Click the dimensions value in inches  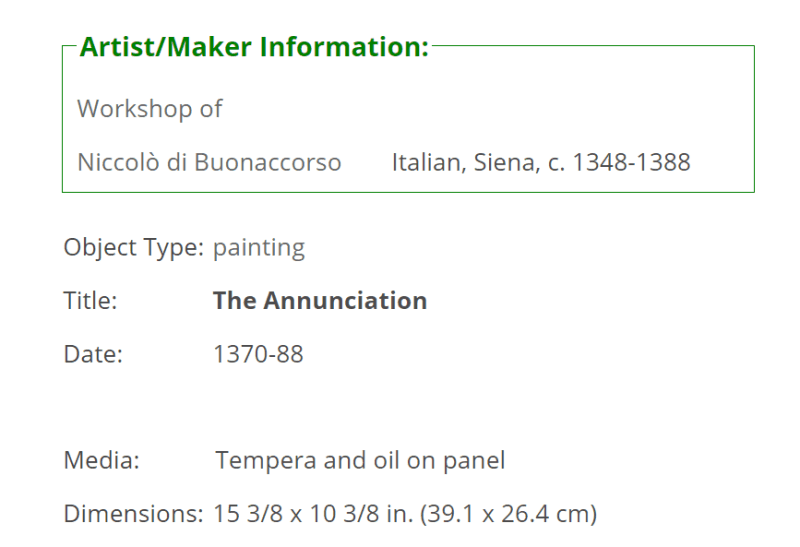(313, 514)
